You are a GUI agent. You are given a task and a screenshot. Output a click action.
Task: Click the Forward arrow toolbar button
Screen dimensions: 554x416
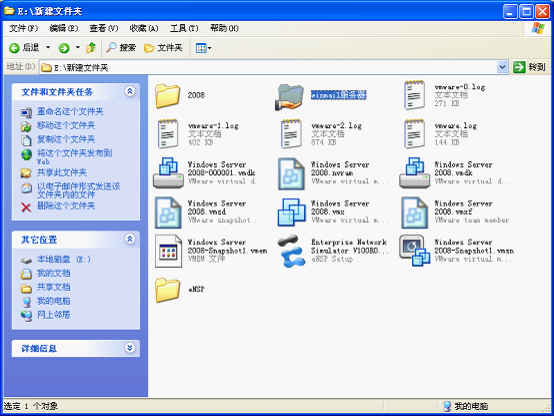pyautogui.click(x=64, y=48)
